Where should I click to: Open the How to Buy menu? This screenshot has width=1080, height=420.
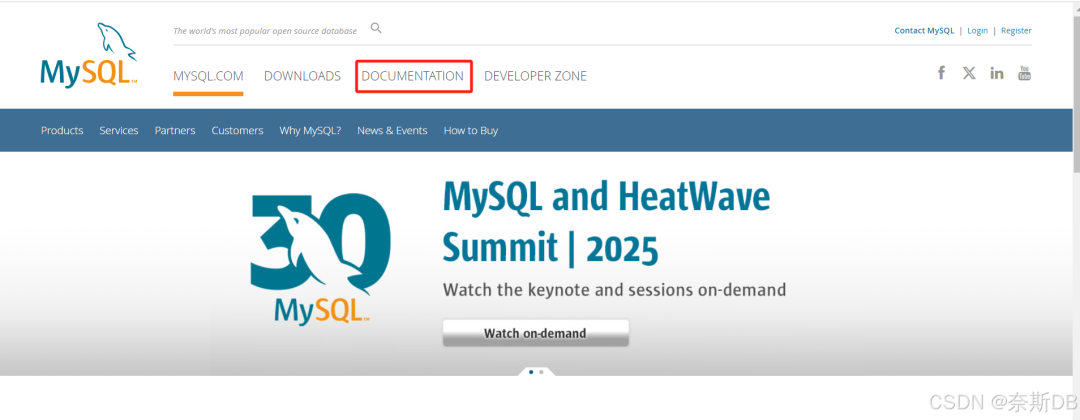(x=470, y=130)
